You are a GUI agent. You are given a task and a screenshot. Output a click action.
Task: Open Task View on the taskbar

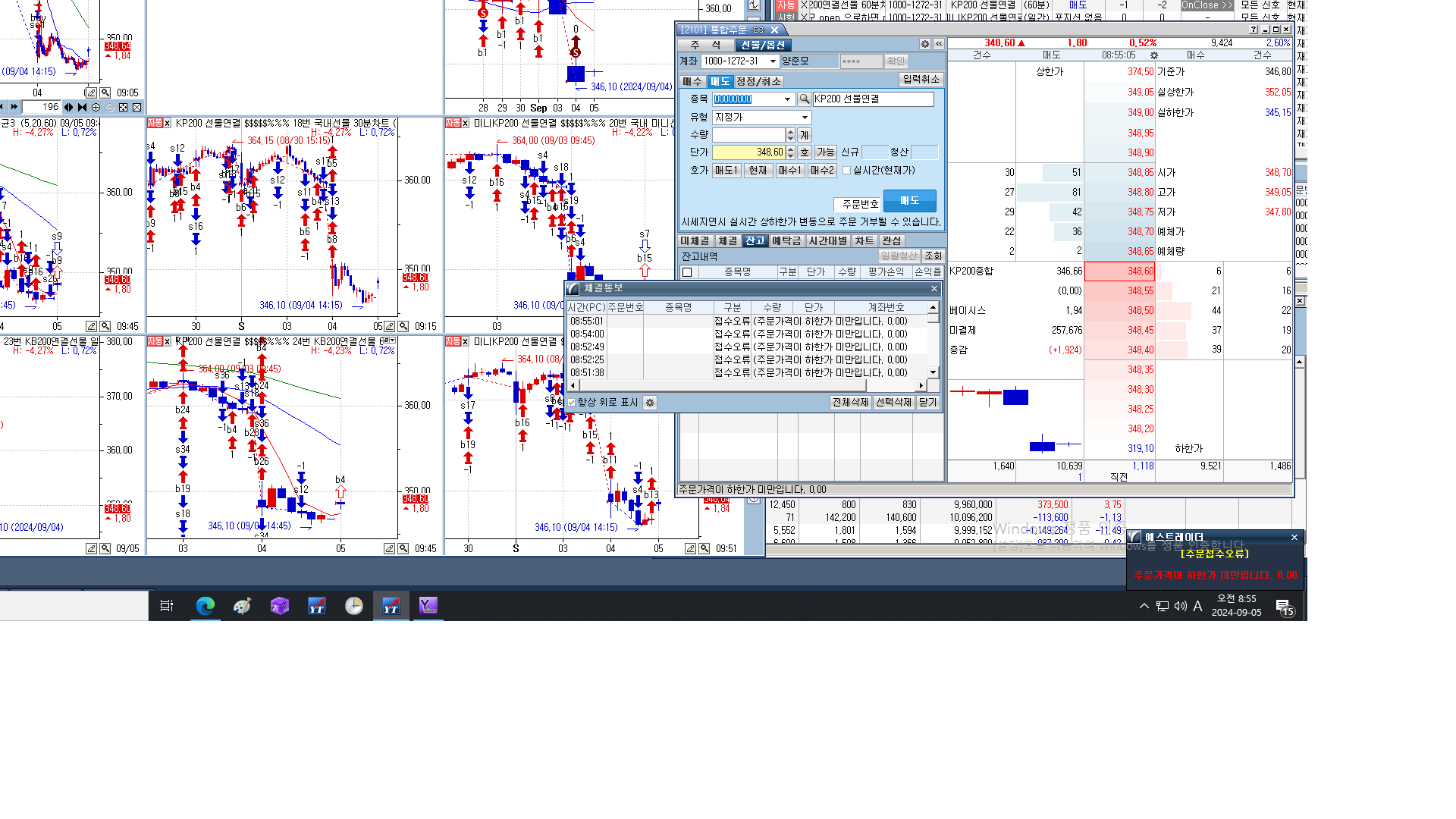(x=167, y=606)
